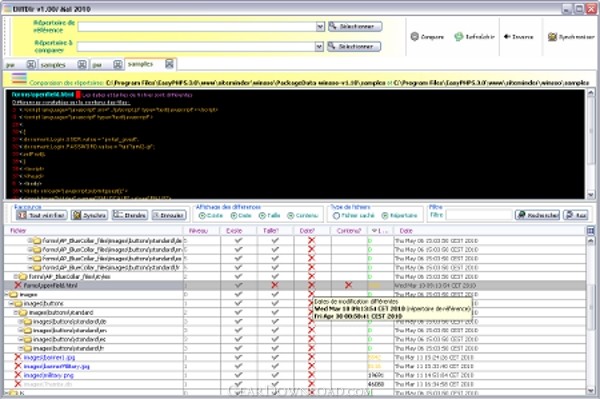Close the inactive samples tab with its X
Image resolution: width=600 pixels, height=399 pixels.
[82, 64]
